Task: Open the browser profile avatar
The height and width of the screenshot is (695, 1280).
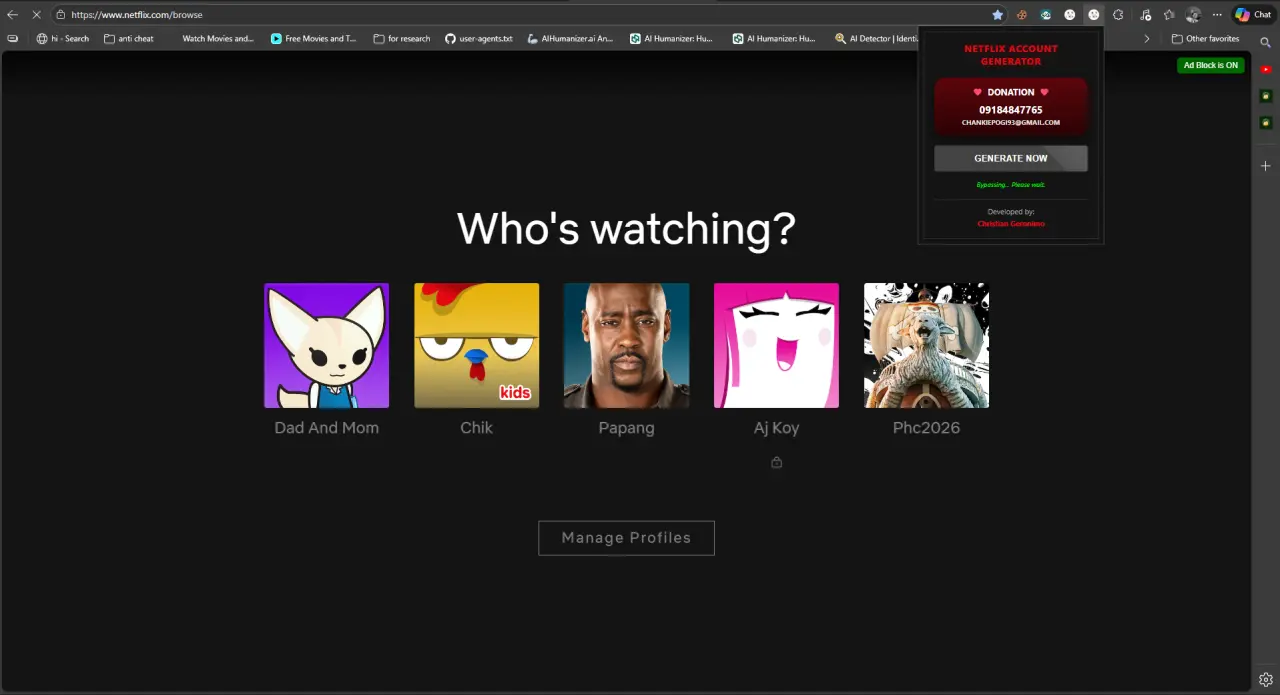Action: pos(1193,15)
